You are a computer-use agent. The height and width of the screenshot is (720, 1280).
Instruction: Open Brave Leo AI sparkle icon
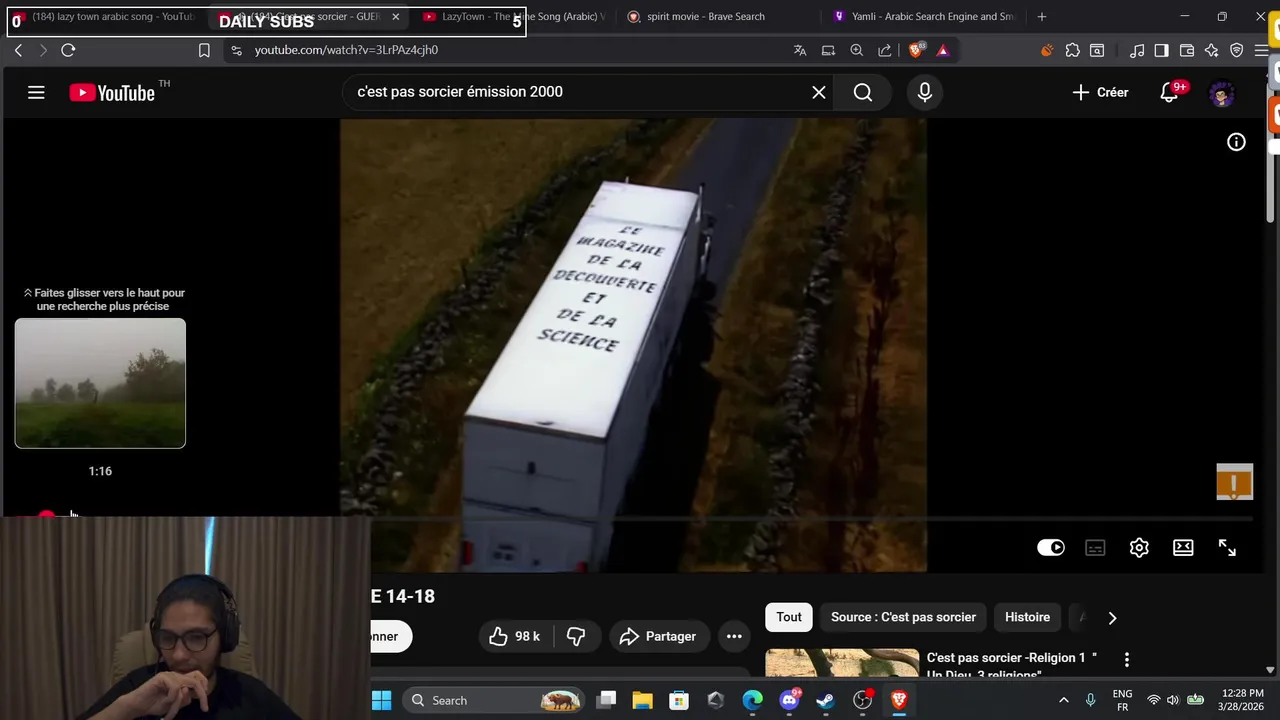1212,50
